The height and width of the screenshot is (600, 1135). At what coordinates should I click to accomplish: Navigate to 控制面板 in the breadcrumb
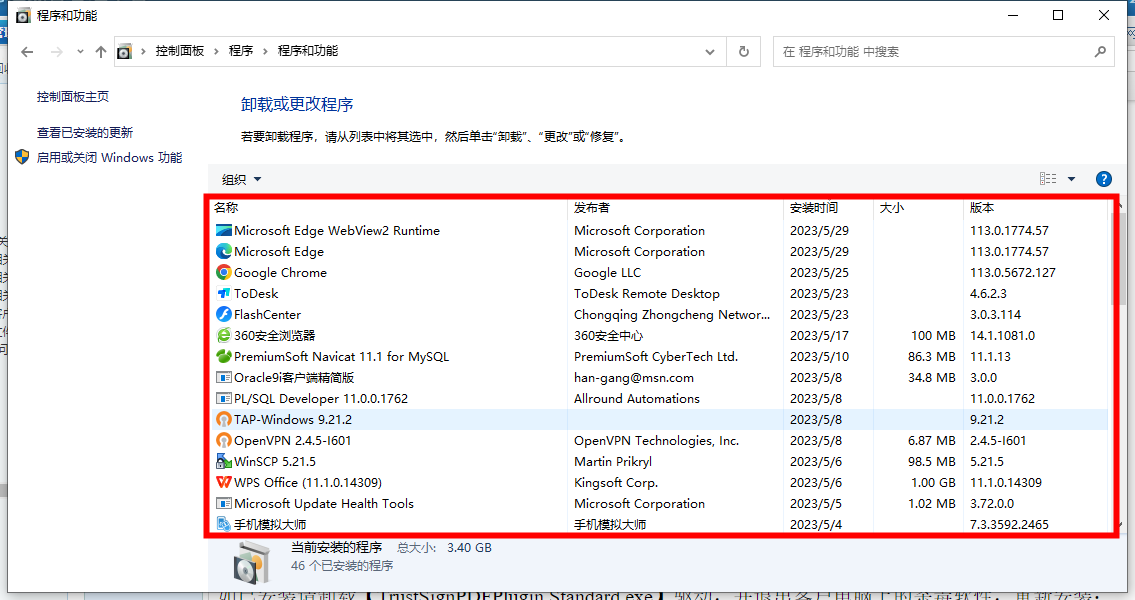(180, 51)
